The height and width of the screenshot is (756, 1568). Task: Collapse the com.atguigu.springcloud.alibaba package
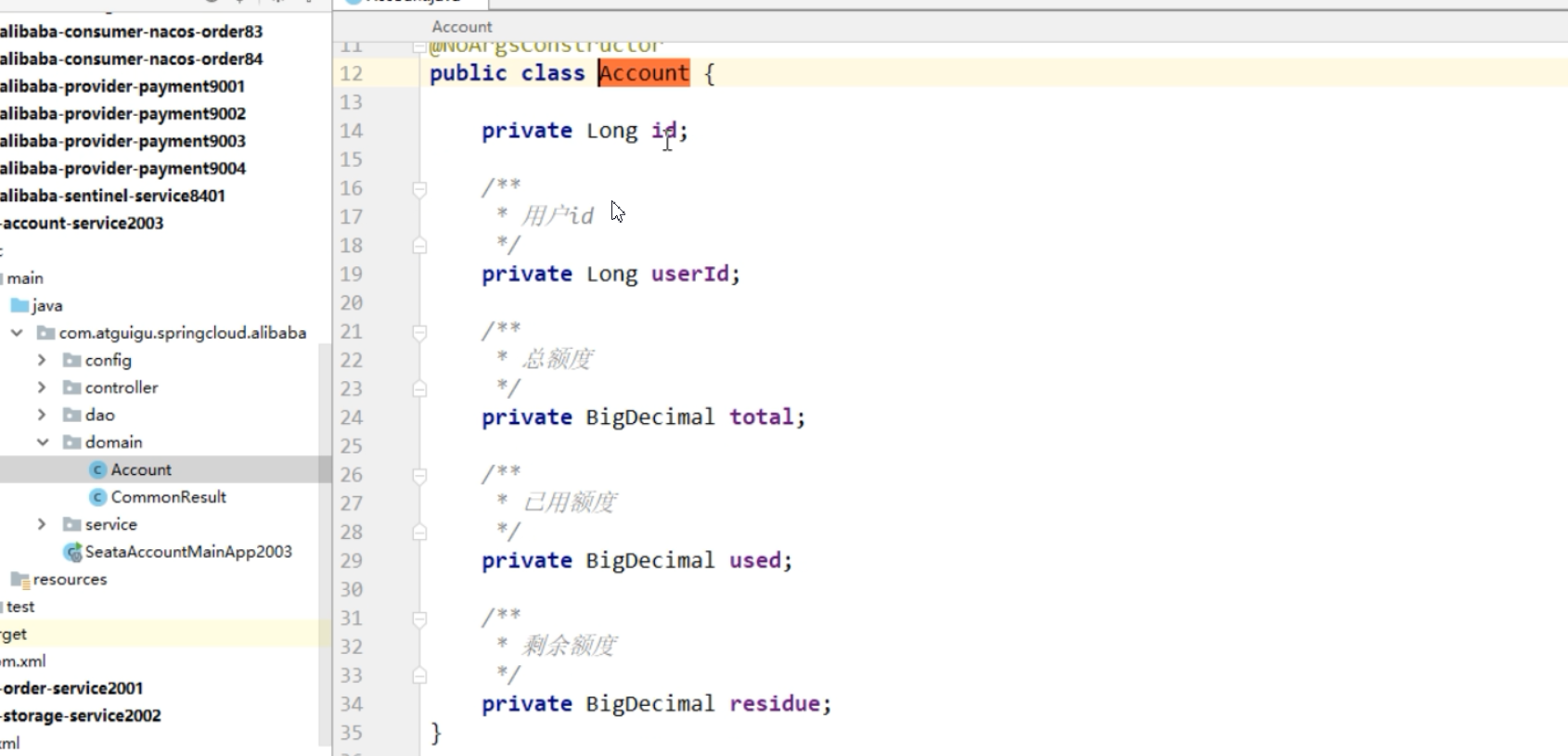17,332
